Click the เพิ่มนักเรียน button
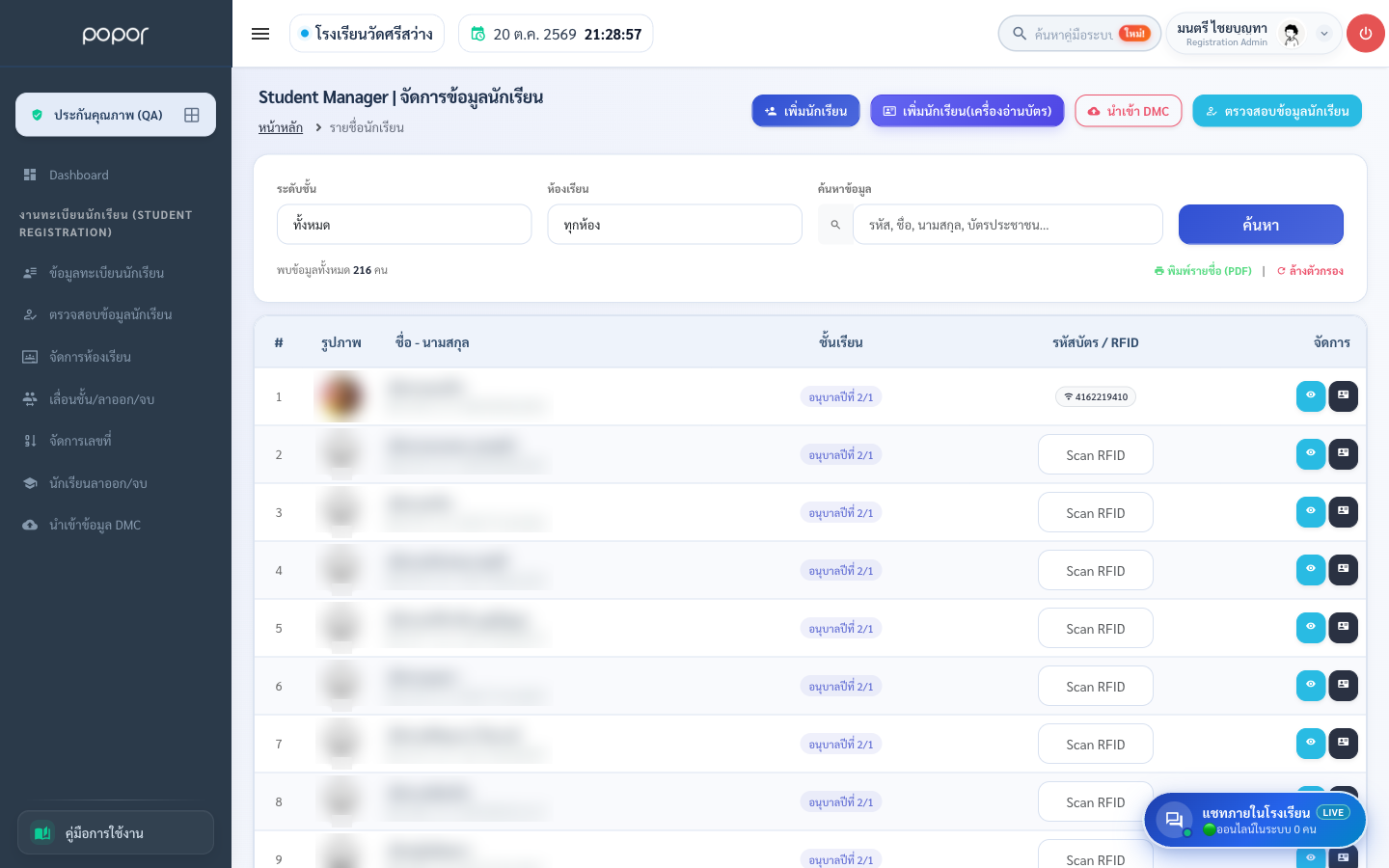Screen dimensions: 1389x868 805,111
